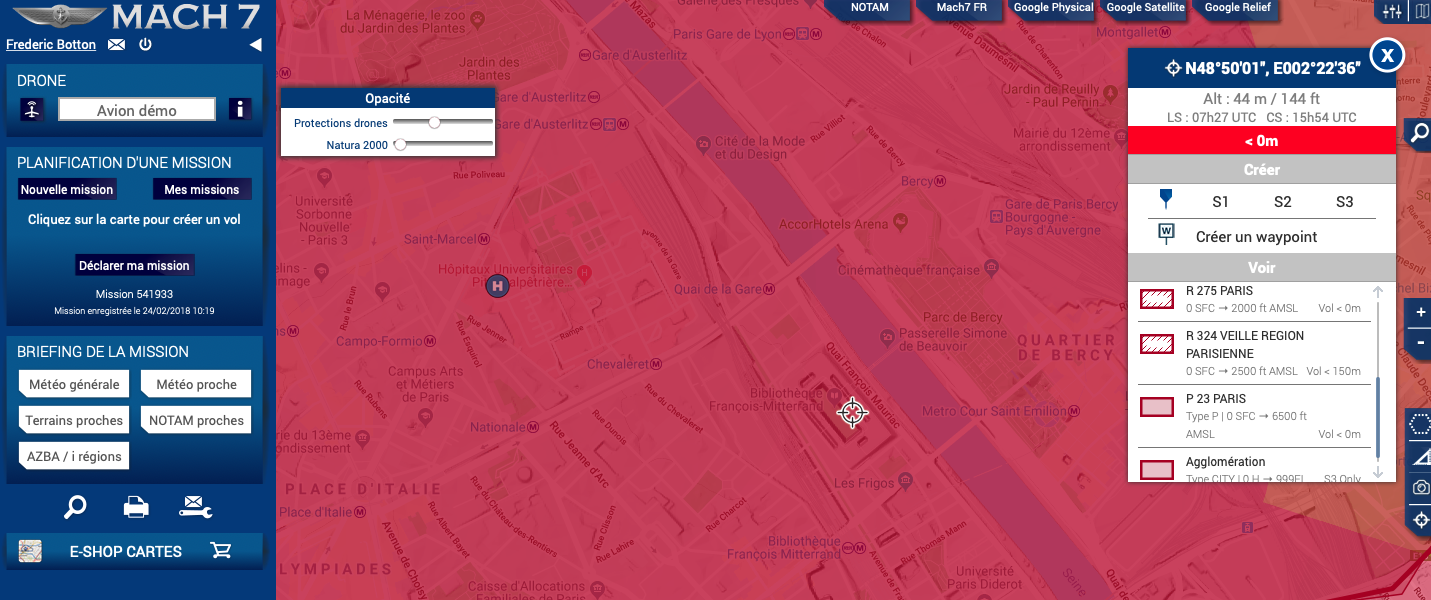Close the location info panel with X

tap(1387, 55)
